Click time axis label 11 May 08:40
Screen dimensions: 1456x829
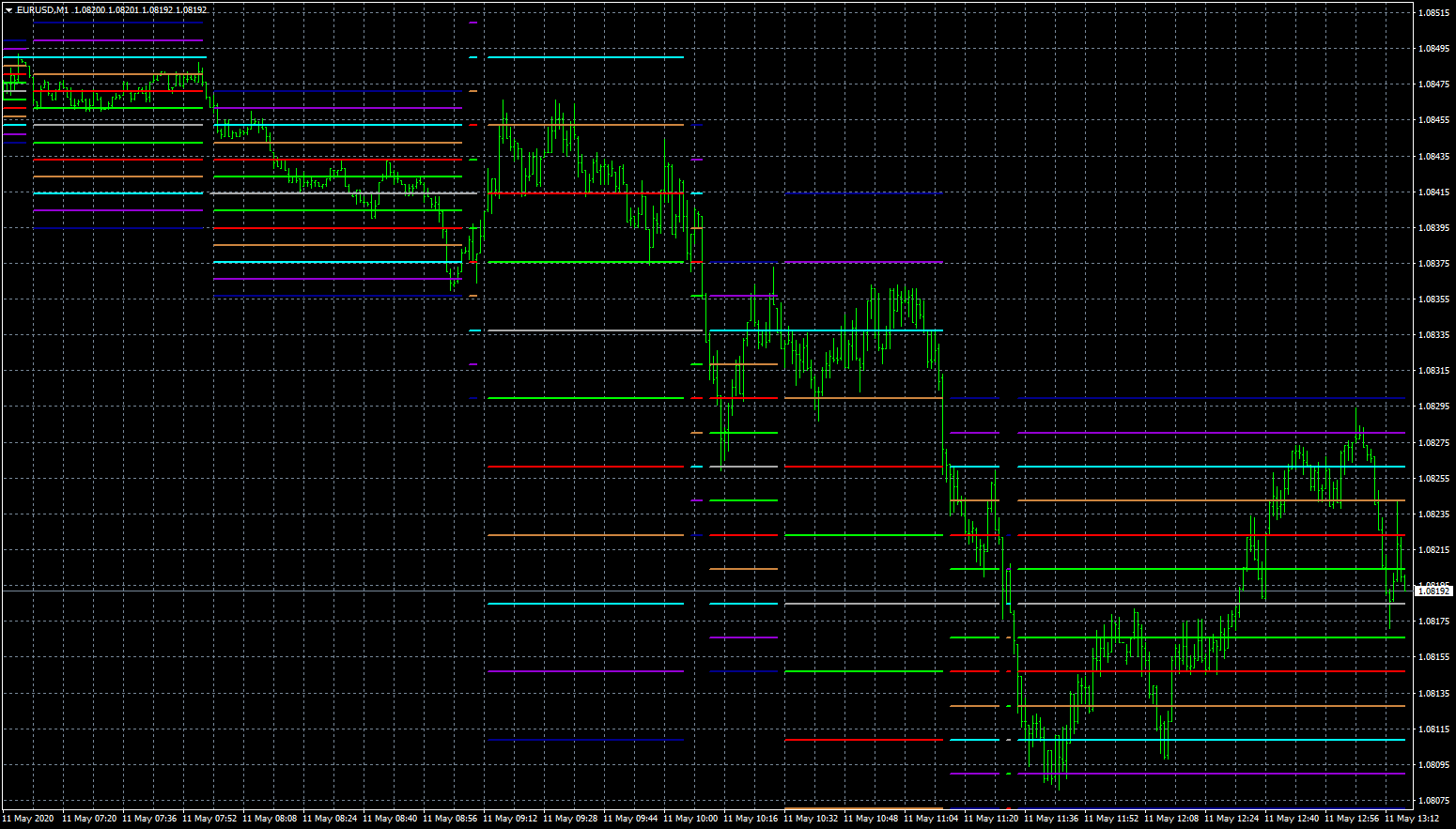[x=390, y=819]
